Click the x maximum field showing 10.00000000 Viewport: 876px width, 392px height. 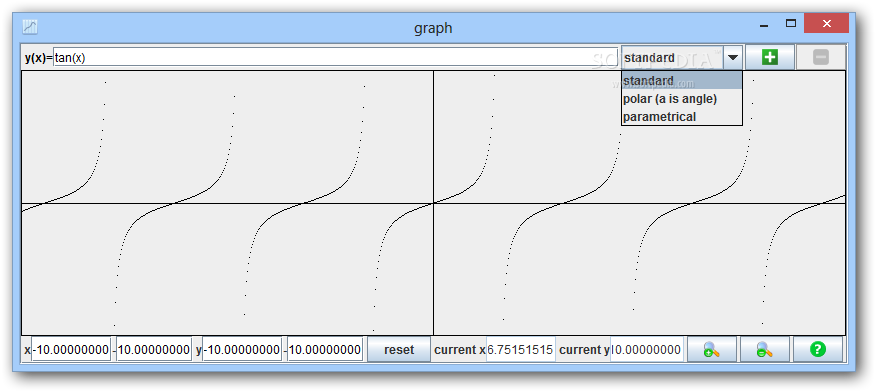pyautogui.click(x=154, y=350)
